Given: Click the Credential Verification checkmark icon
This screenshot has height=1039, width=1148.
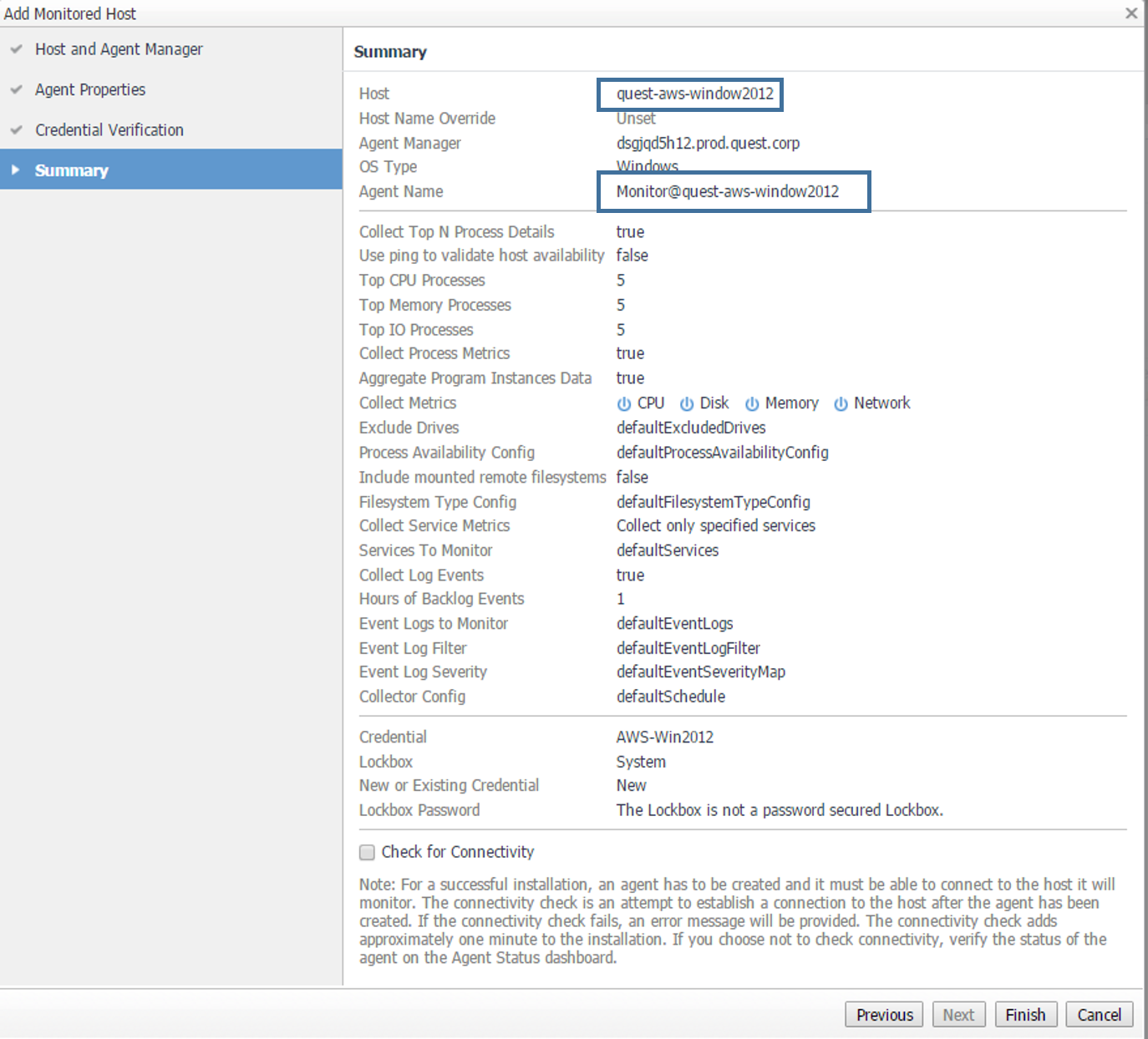Looking at the screenshot, I should [16, 130].
